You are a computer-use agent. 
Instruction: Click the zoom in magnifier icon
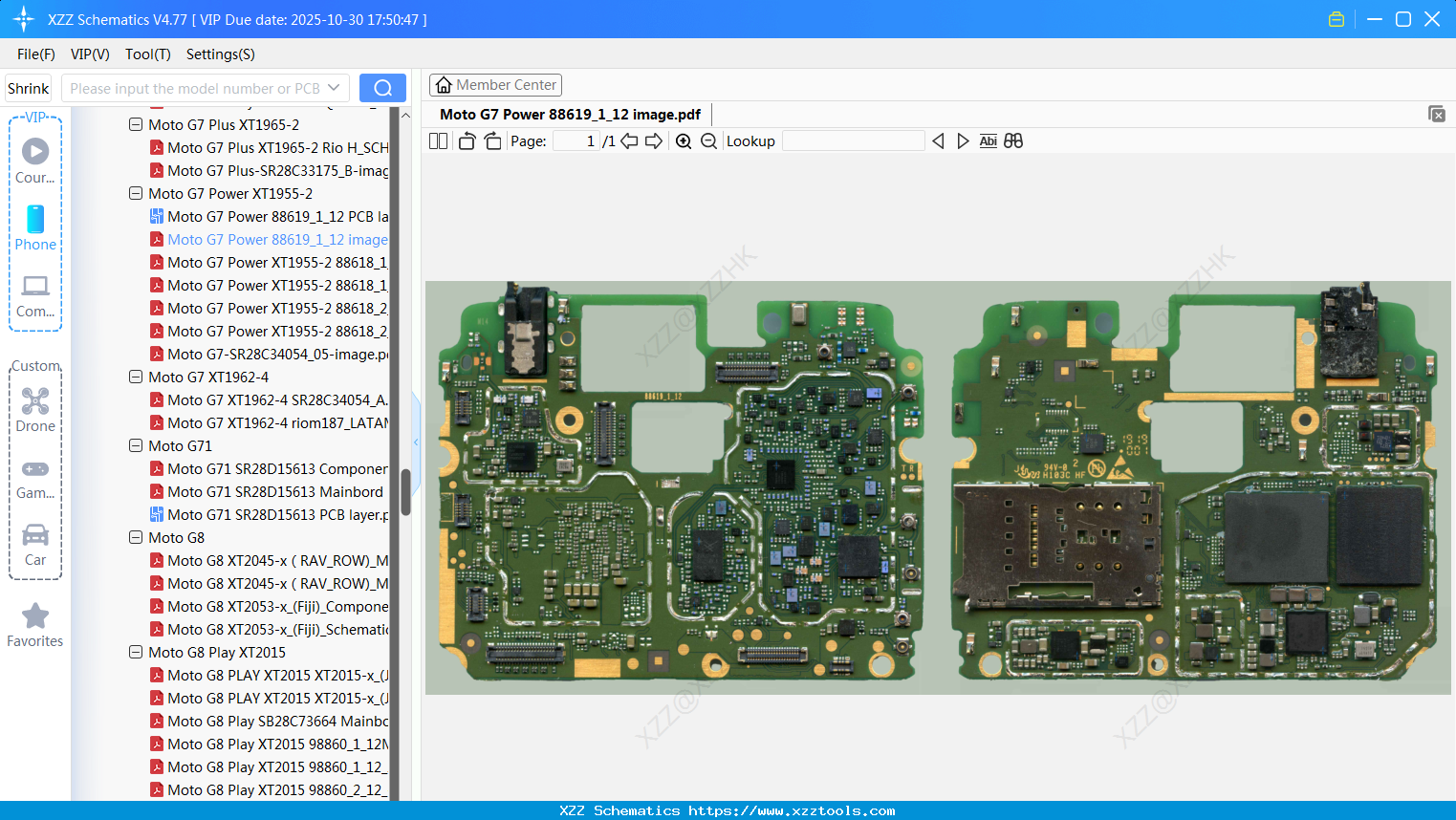[684, 141]
